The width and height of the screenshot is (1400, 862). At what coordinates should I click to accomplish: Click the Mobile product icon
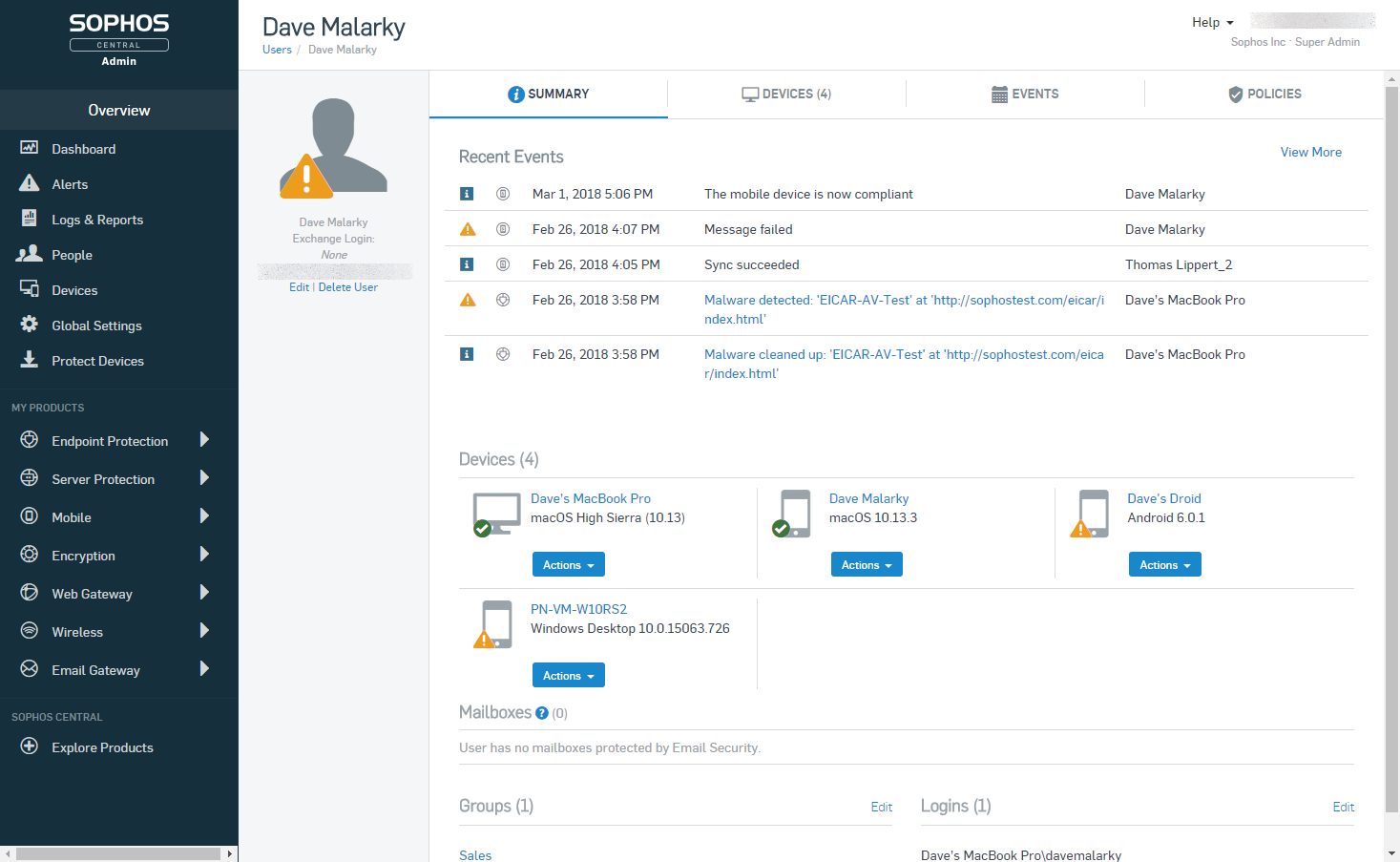[30, 516]
